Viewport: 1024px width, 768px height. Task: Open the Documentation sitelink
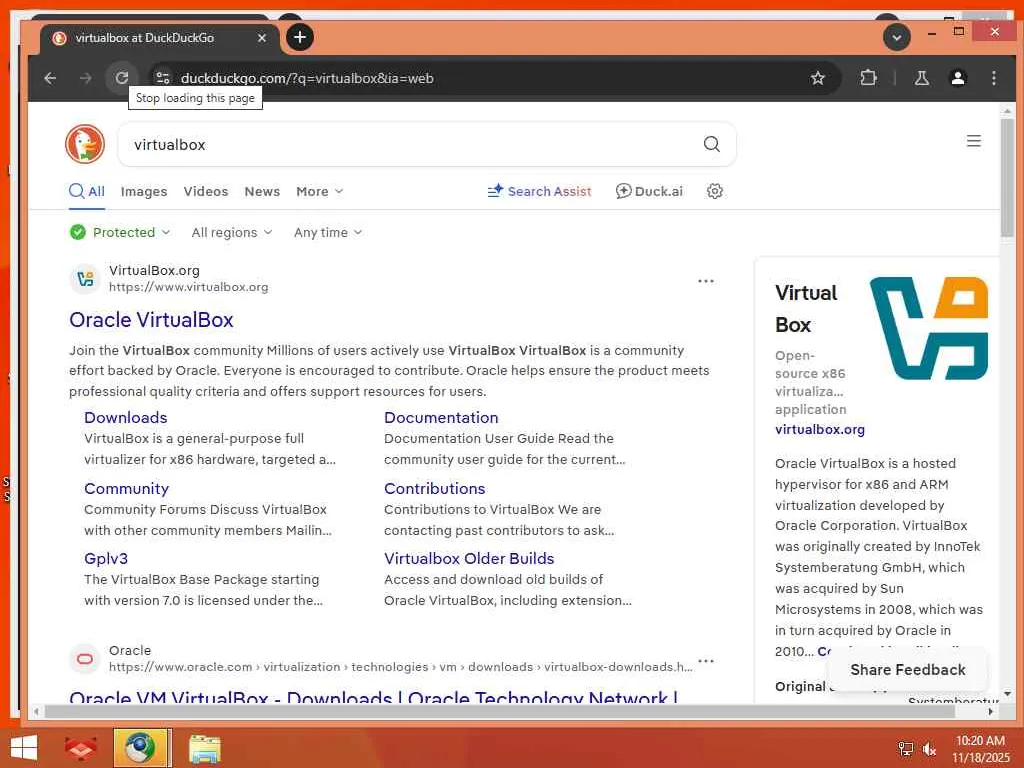pos(441,417)
